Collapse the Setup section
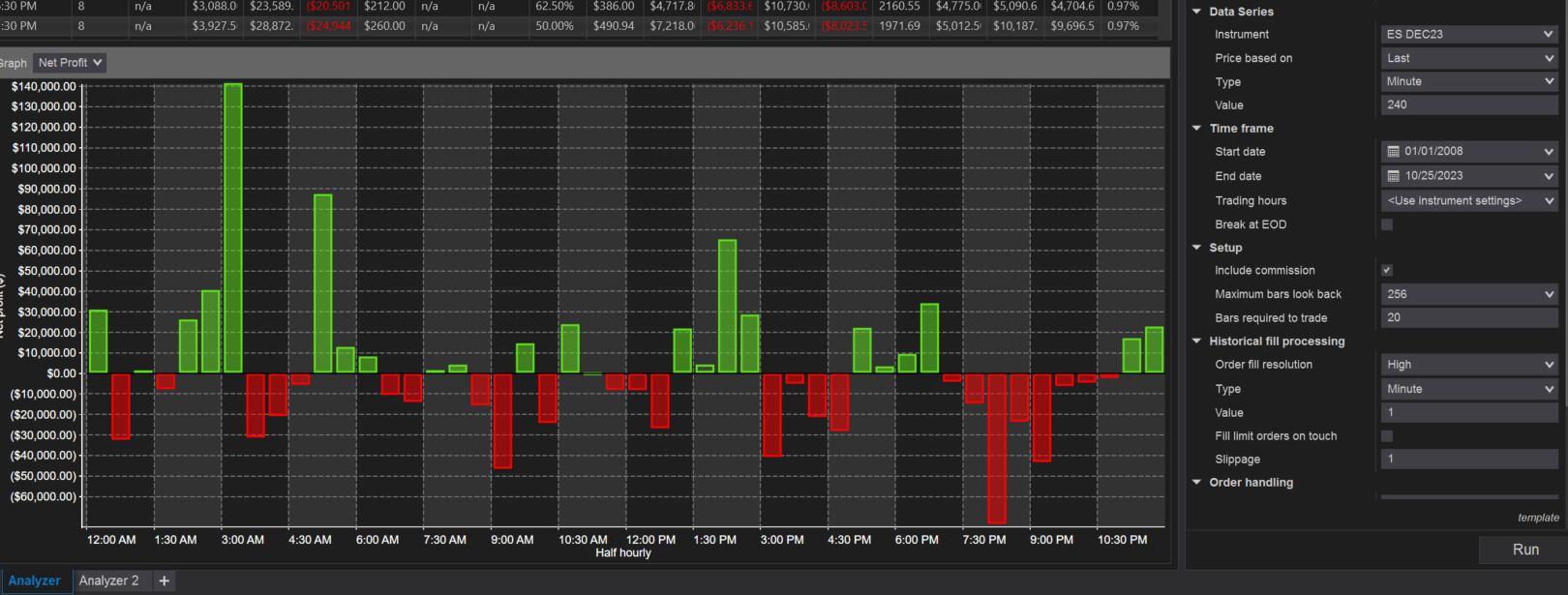 click(x=1197, y=248)
